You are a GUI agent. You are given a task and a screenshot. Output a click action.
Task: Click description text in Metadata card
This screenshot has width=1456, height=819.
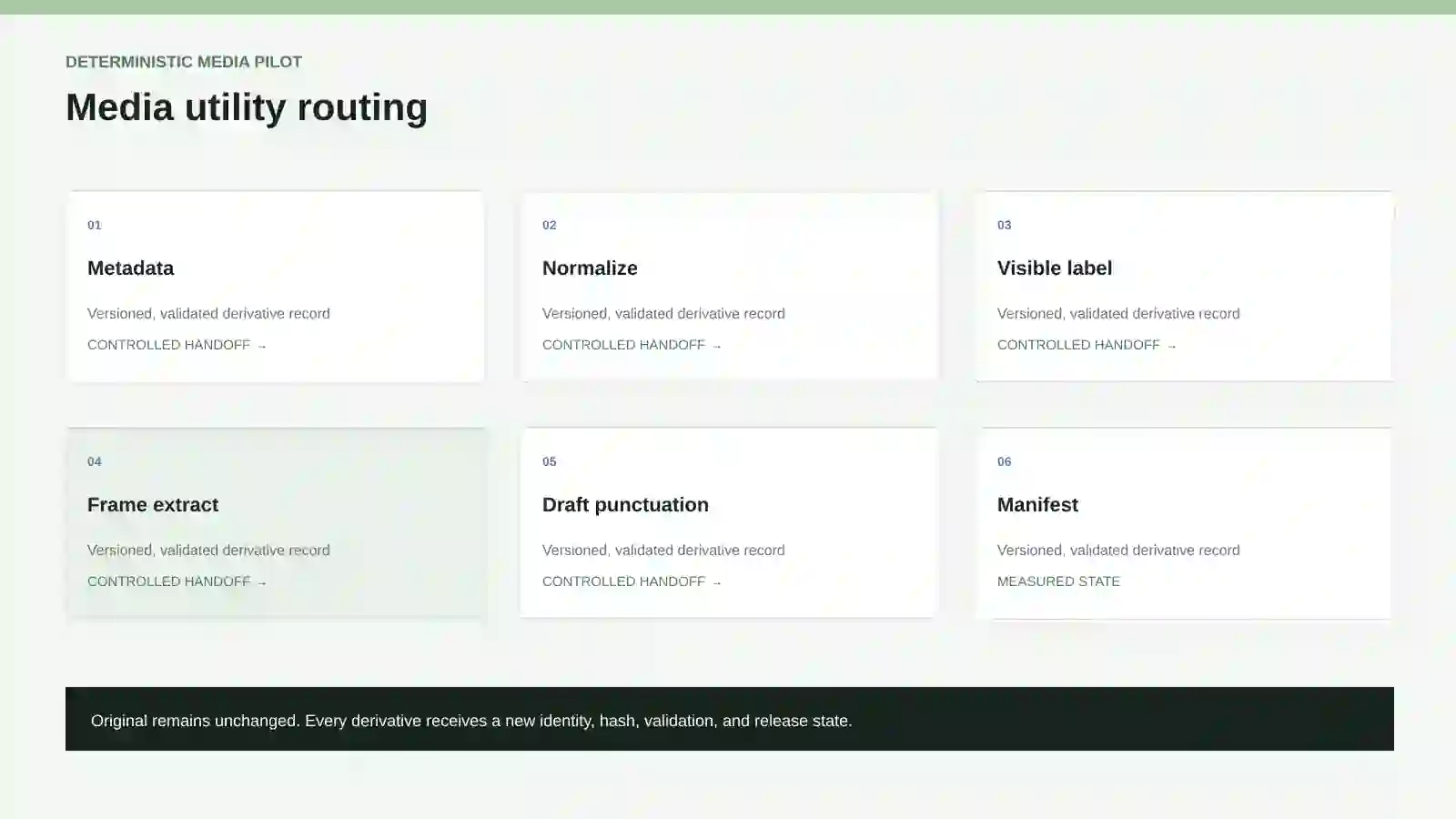(x=208, y=314)
